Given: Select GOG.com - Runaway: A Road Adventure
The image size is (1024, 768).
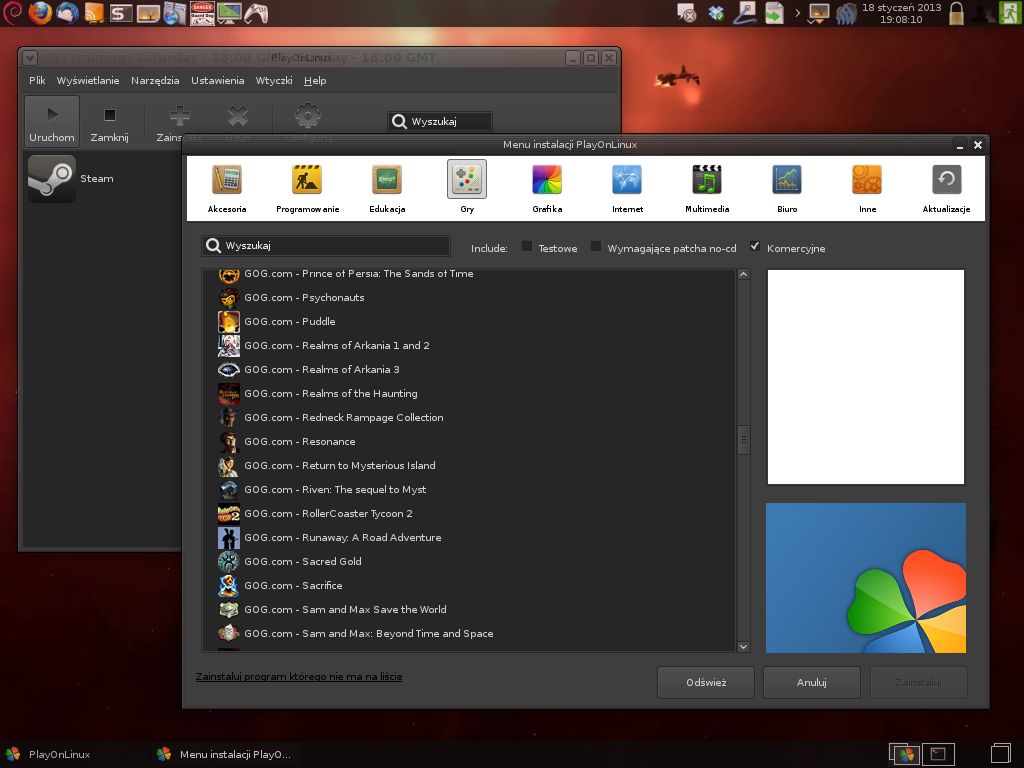Looking at the screenshot, I should pyautogui.click(x=343, y=538).
